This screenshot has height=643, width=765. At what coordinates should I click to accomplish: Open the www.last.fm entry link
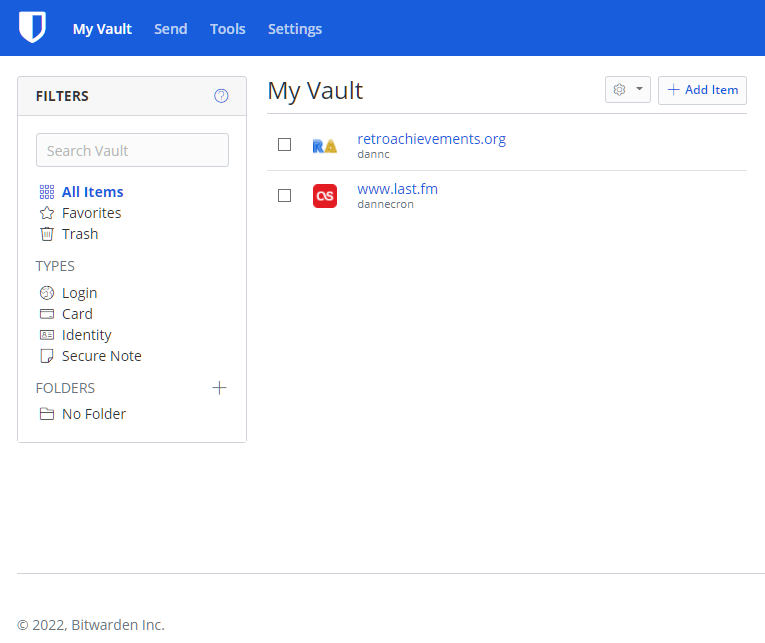[397, 189]
